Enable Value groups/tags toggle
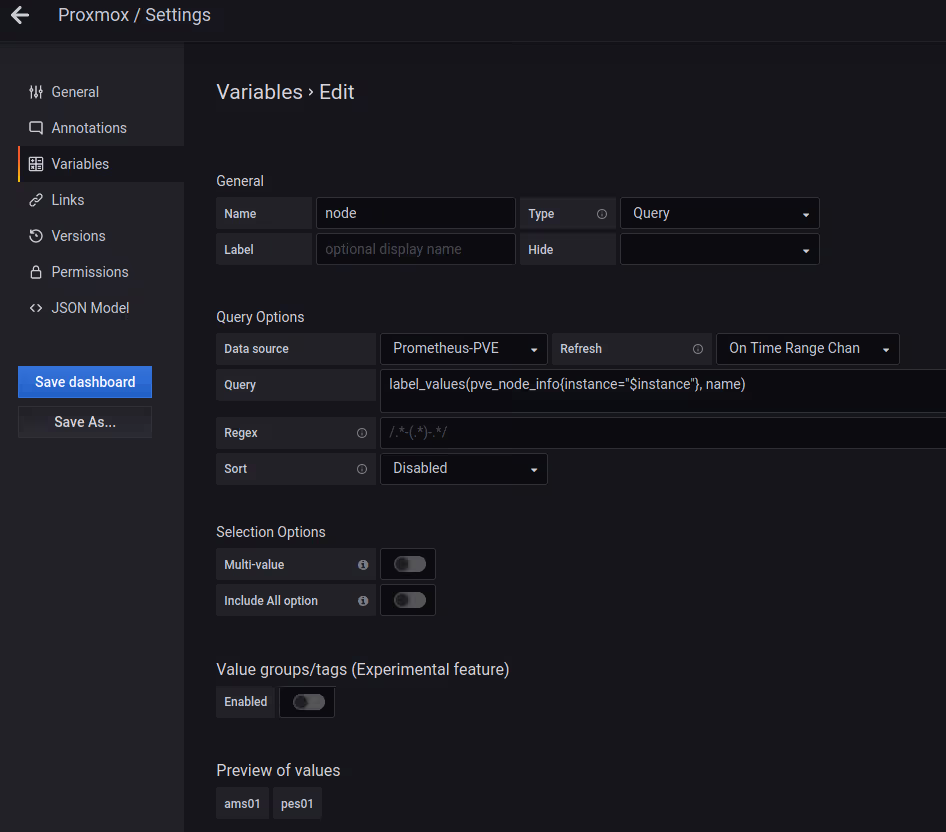The width and height of the screenshot is (946, 832). [x=308, y=702]
